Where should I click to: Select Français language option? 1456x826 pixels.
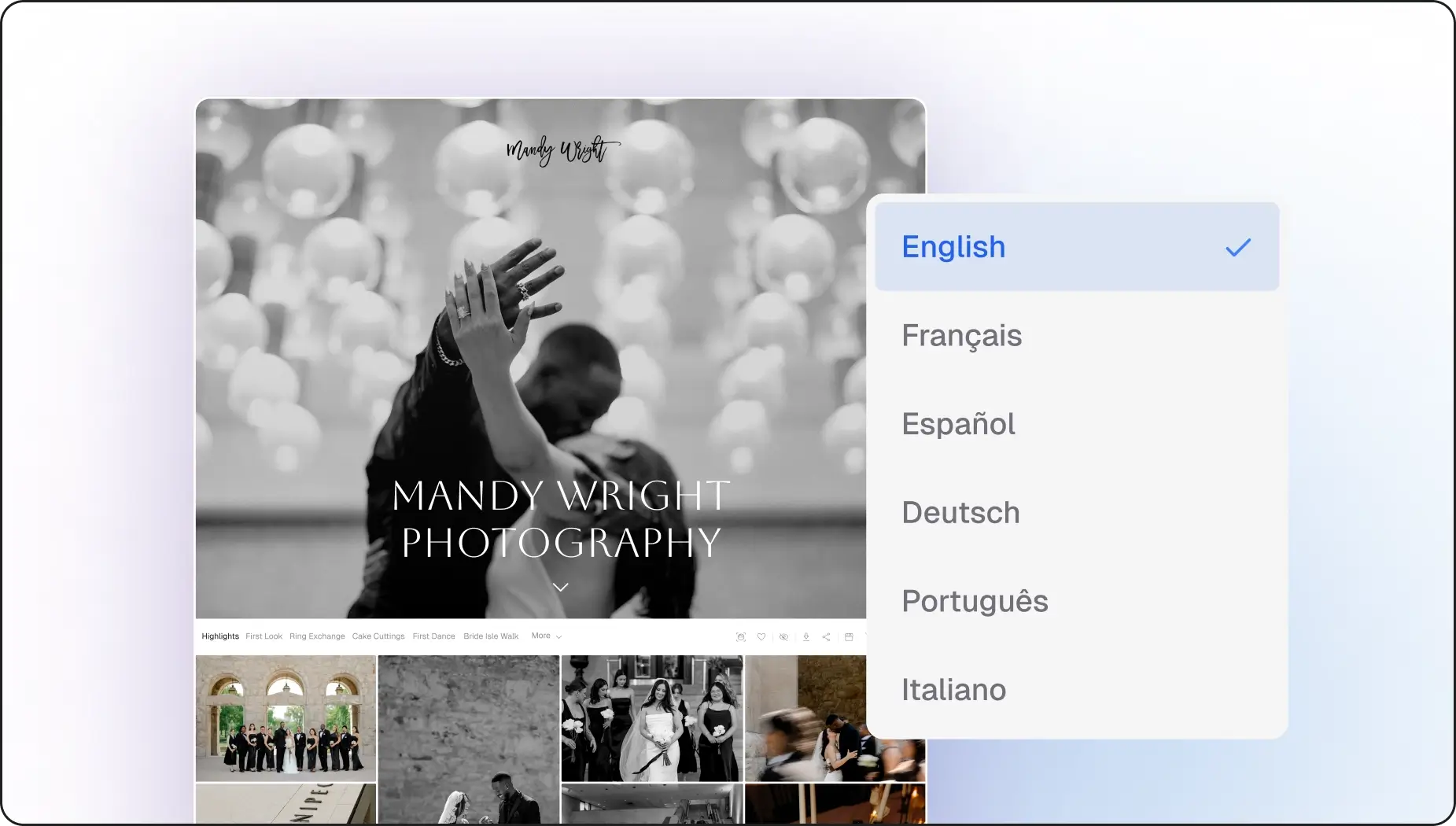[1077, 336]
